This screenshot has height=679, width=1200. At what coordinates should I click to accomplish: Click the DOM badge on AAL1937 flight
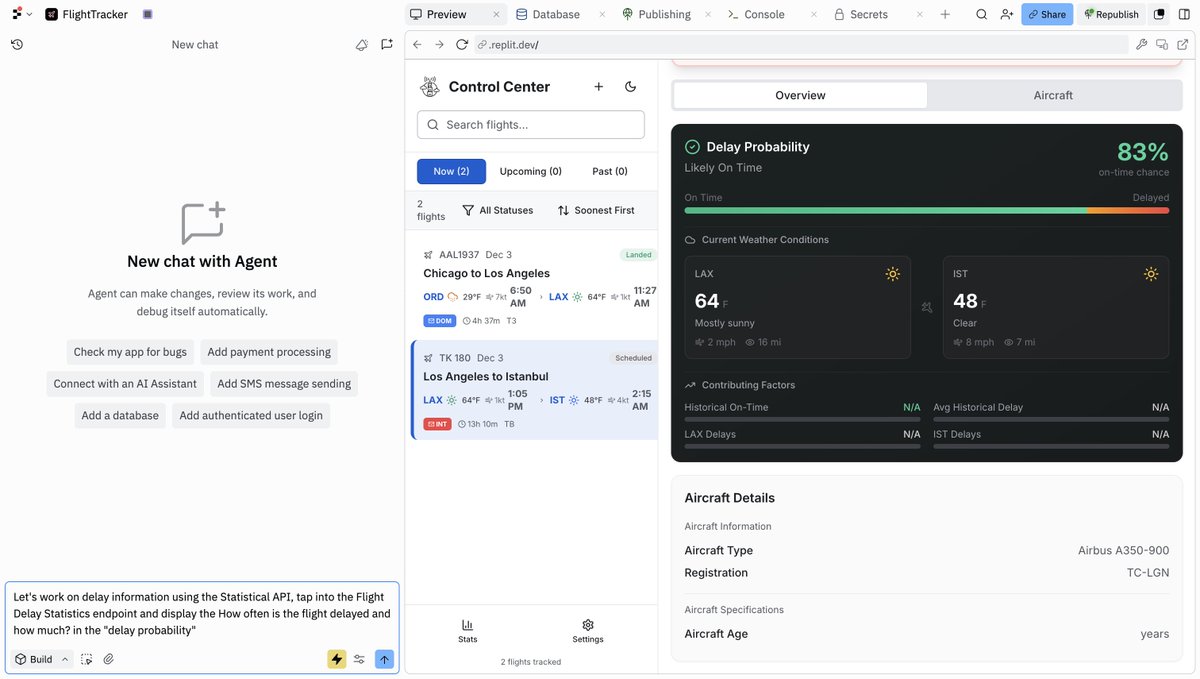tap(440, 321)
